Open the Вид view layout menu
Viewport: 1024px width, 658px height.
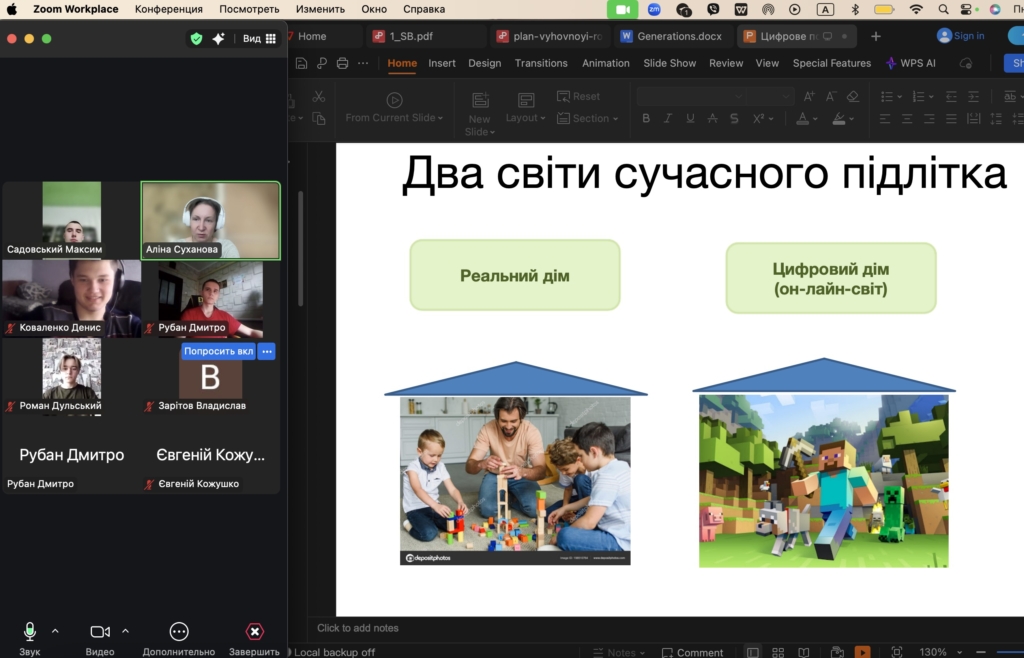tap(259, 38)
